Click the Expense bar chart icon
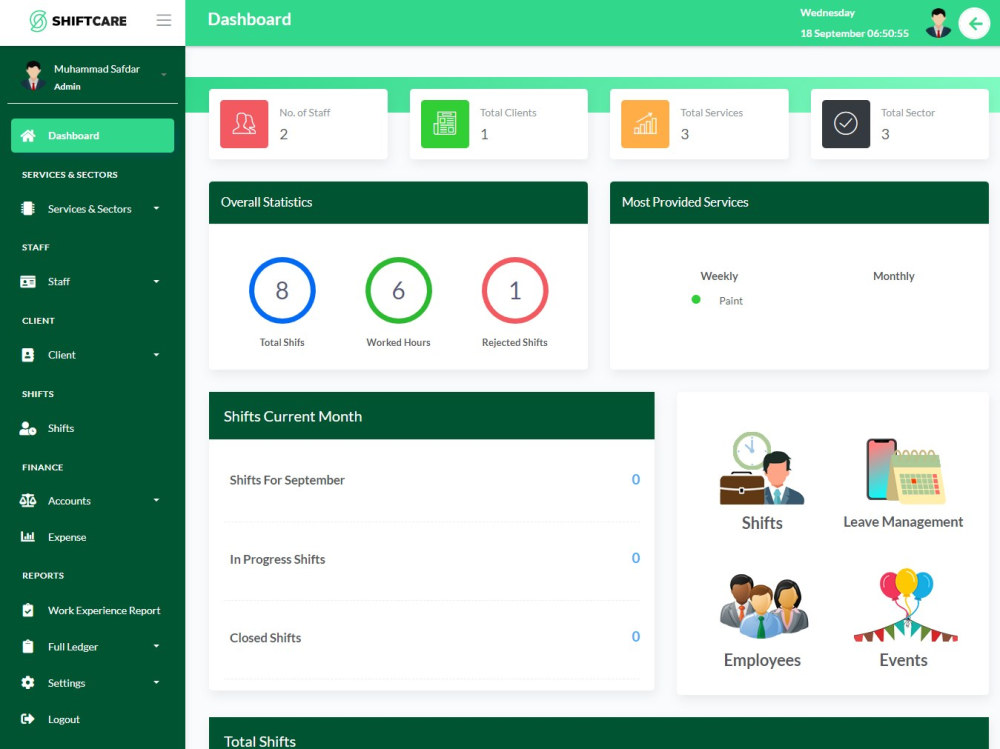 (27, 537)
